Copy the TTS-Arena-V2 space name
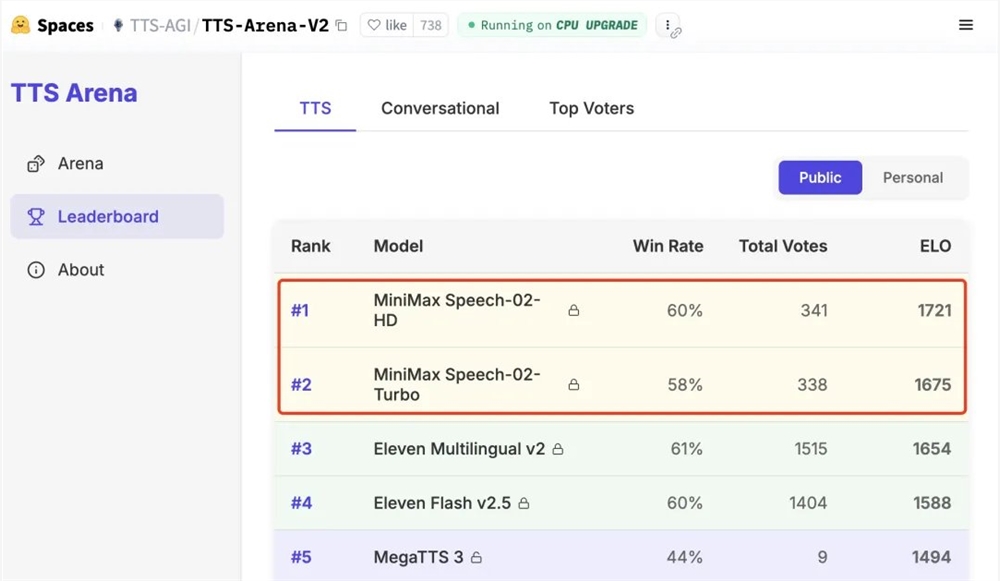Viewport: 1000px width, 581px height. pos(342,26)
